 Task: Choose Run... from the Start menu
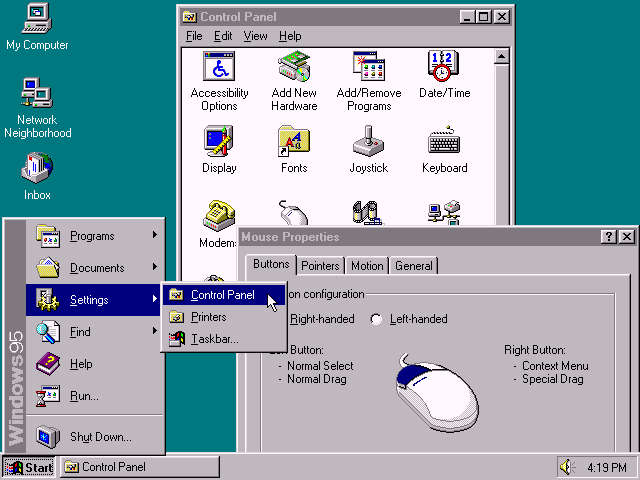95,396
